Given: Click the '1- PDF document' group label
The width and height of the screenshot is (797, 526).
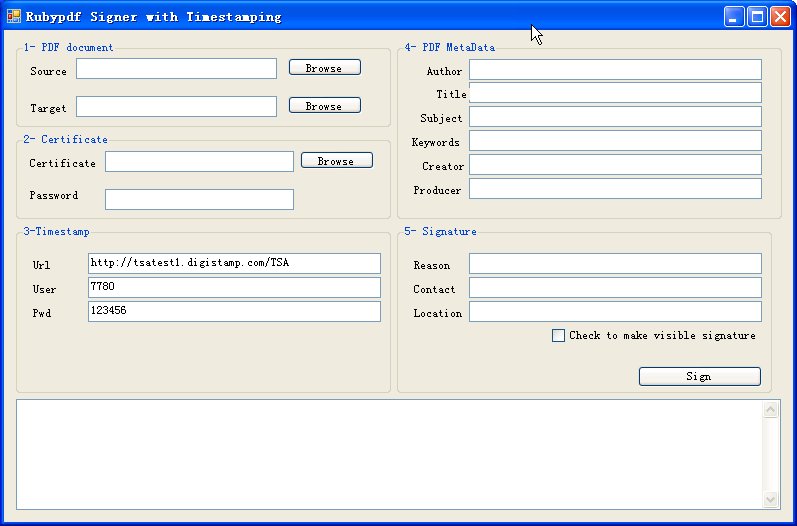Looking at the screenshot, I should point(69,47).
